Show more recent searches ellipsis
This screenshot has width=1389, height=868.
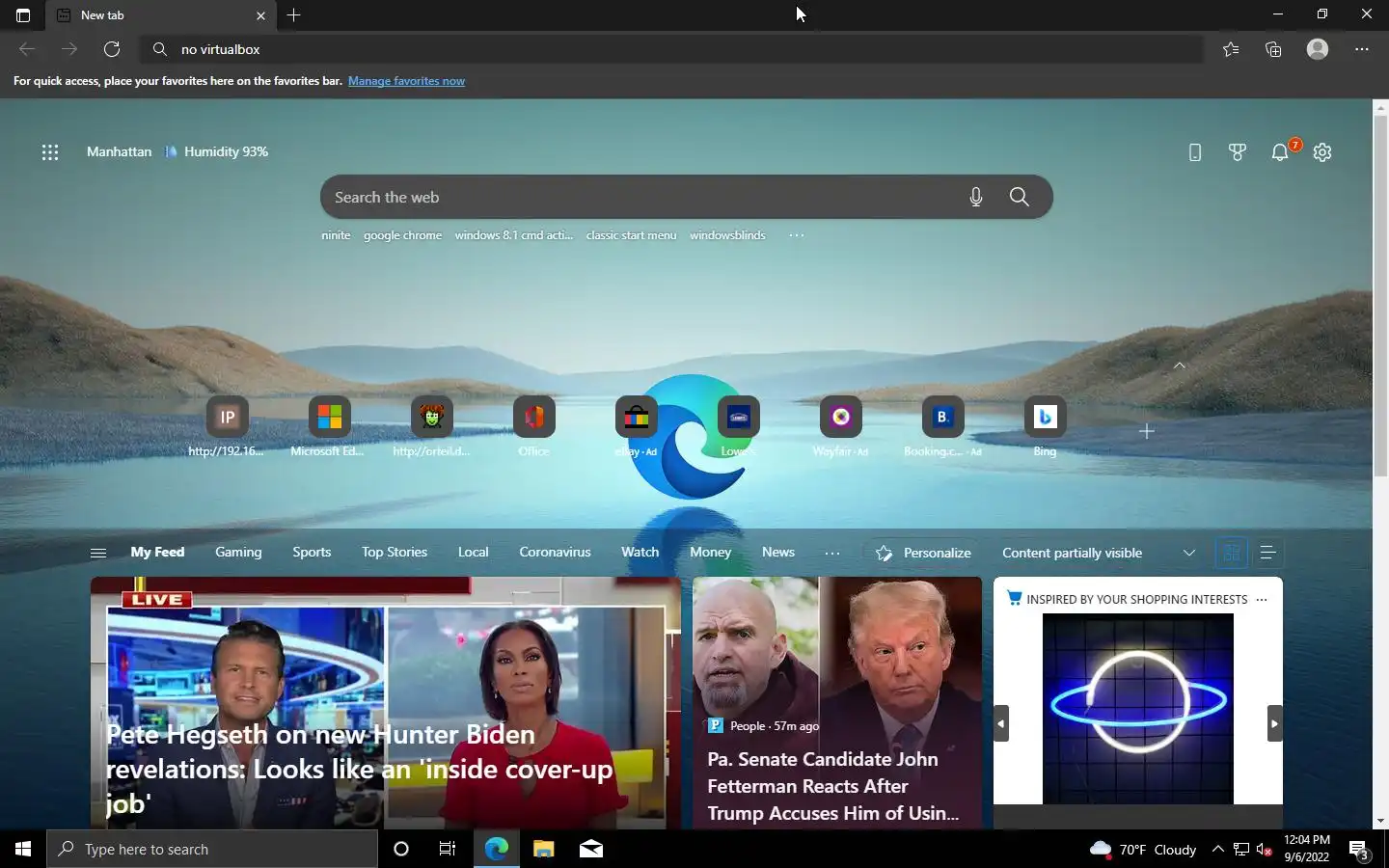point(797,235)
